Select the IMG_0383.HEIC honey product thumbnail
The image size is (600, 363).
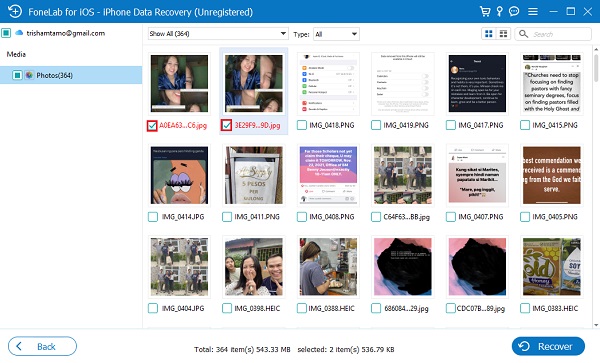pos(552,267)
